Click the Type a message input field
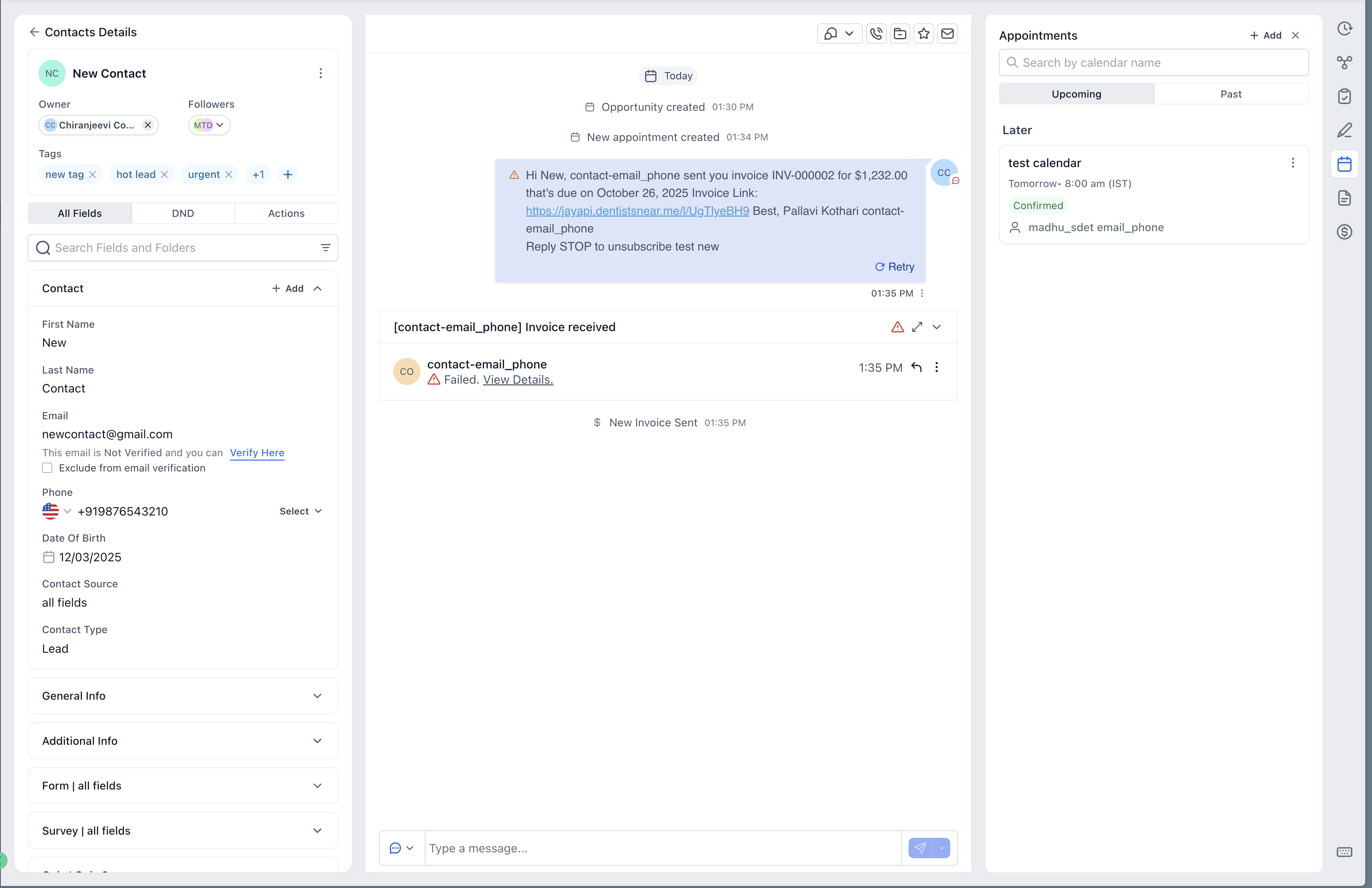The image size is (1372, 888). 663,848
